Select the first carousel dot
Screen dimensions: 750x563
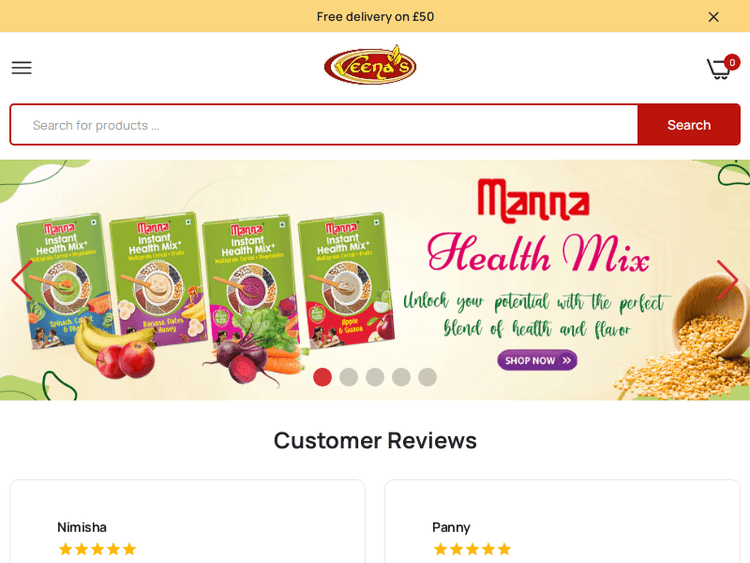click(x=322, y=377)
